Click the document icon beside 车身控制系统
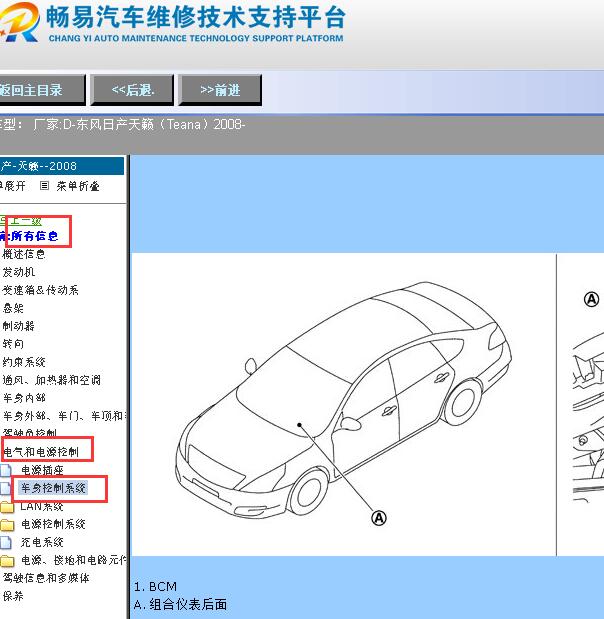Viewport: 604px width, 619px height. click(x=6, y=488)
